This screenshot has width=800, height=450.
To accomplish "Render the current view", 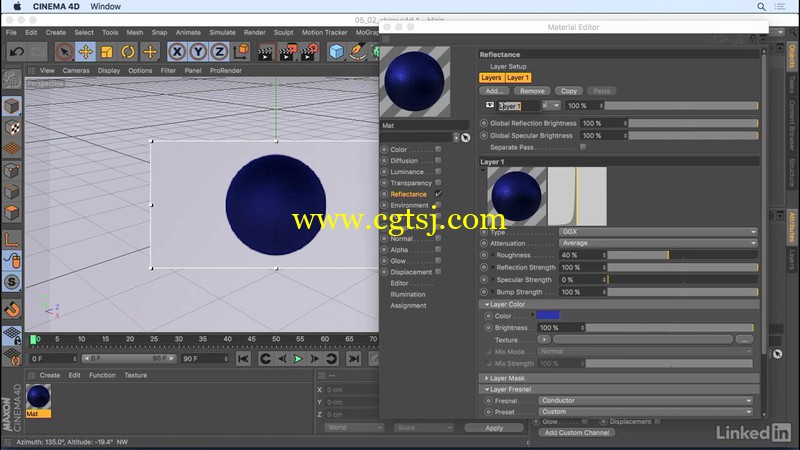I will coord(265,52).
